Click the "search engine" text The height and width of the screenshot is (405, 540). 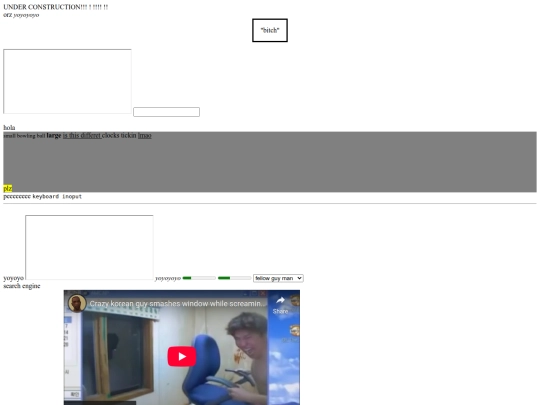pos(22,286)
